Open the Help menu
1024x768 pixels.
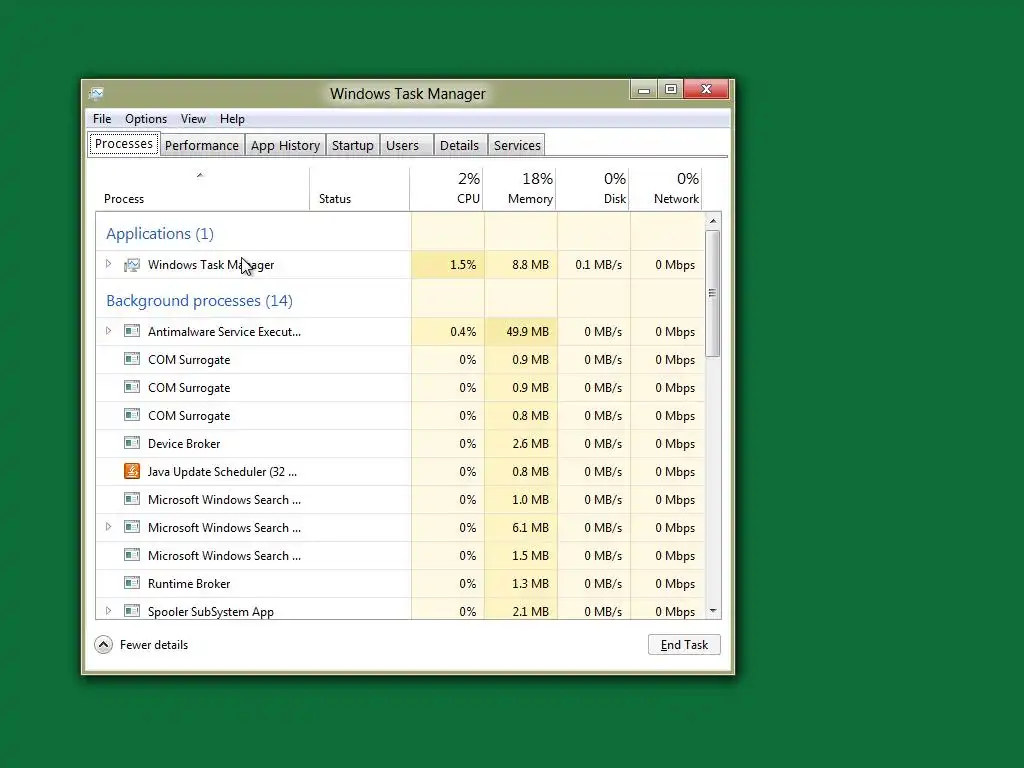pyautogui.click(x=232, y=119)
